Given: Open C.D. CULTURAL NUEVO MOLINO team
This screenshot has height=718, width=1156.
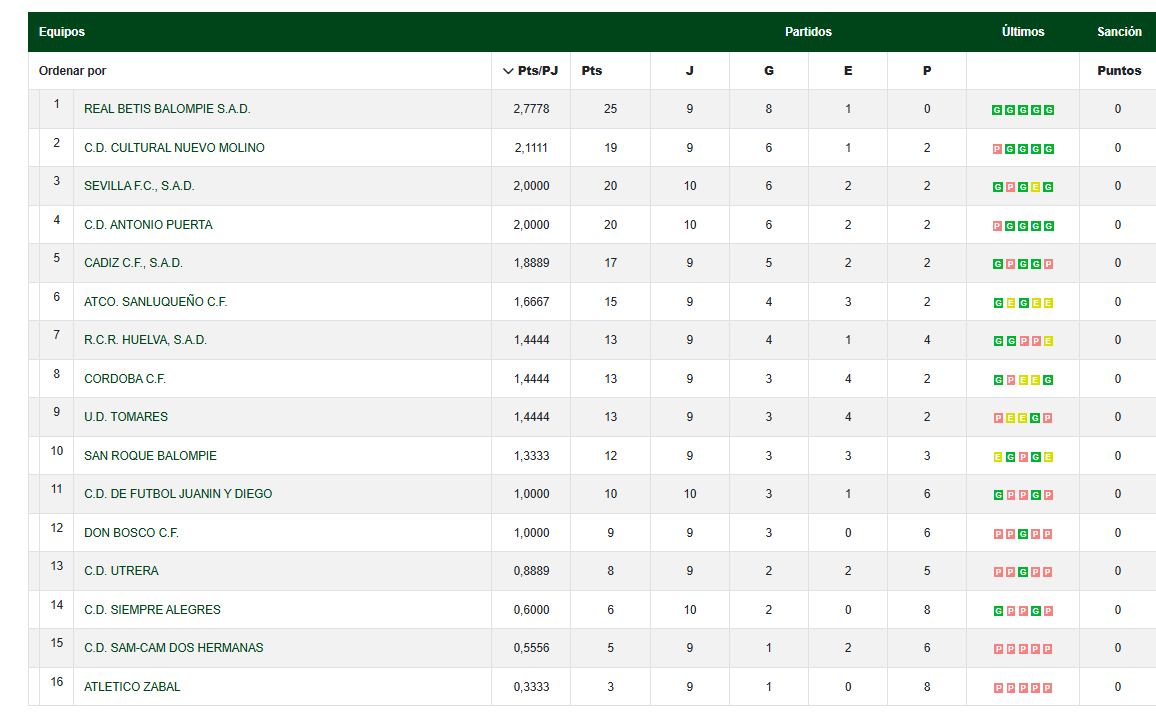Looking at the screenshot, I should tap(174, 147).
